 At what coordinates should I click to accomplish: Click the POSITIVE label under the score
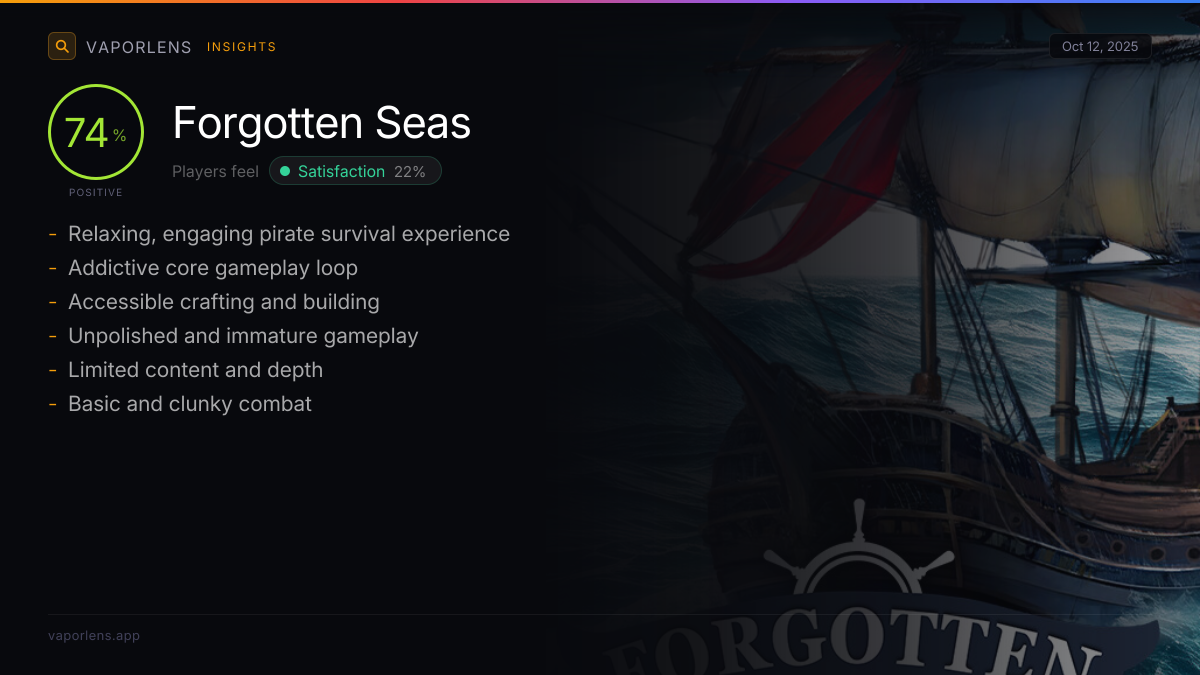pyautogui.click(x=96, y=192)
